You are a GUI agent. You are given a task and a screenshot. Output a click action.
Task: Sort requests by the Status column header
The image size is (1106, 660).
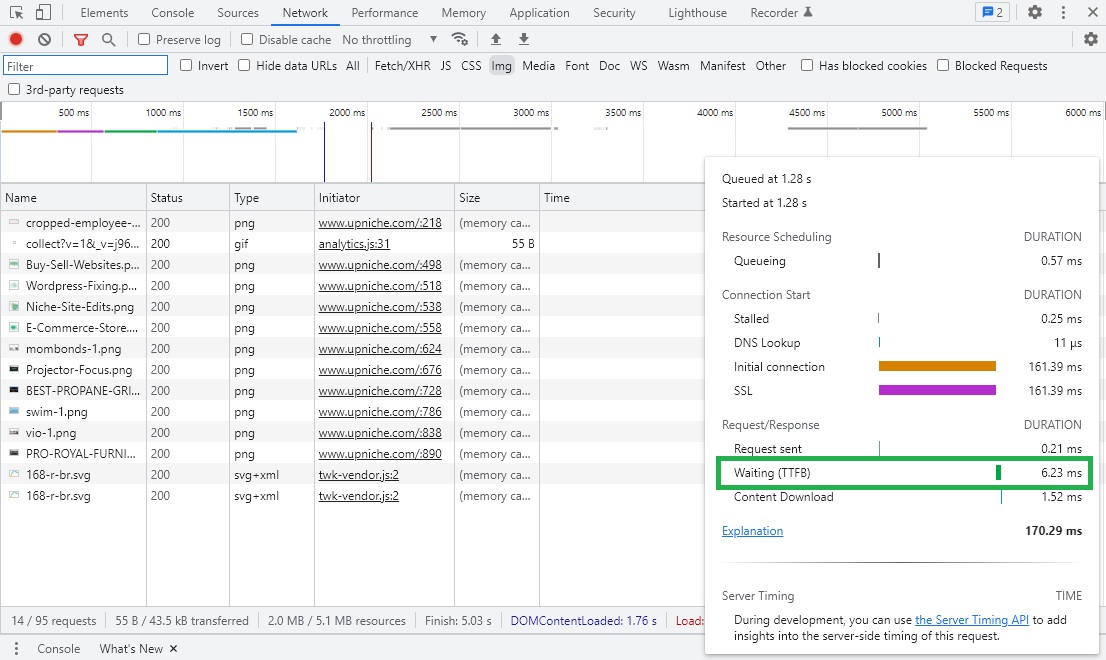coord(188,197)
